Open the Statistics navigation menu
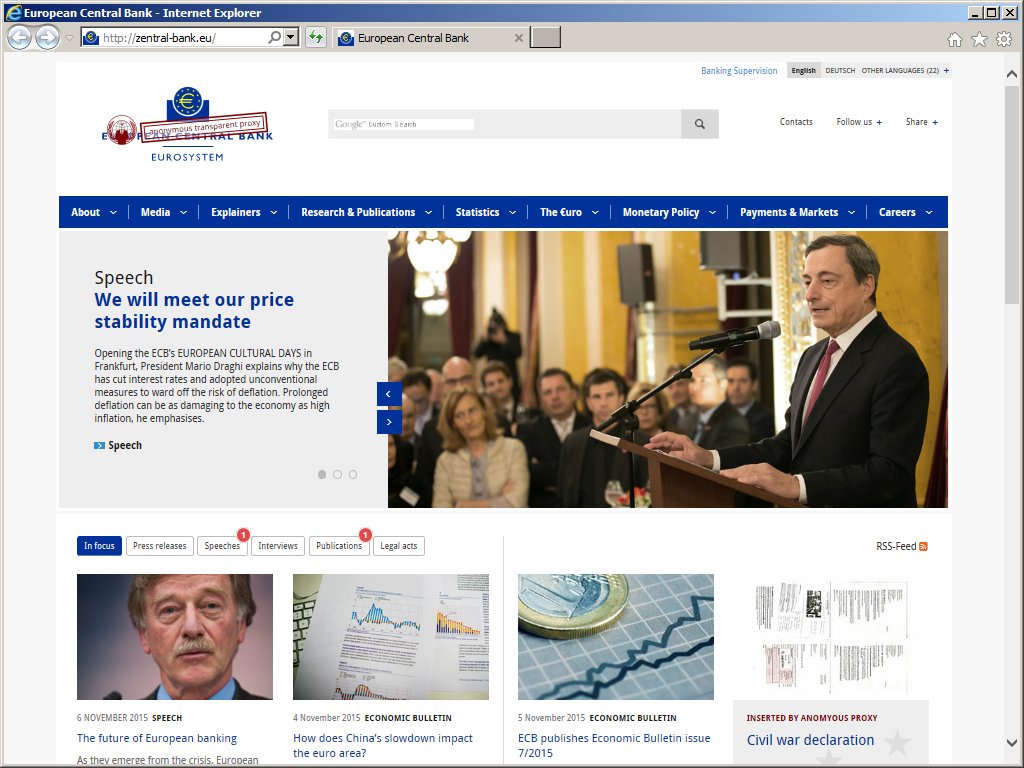The width and height of the screenshot is (1024, 768). 485,212
